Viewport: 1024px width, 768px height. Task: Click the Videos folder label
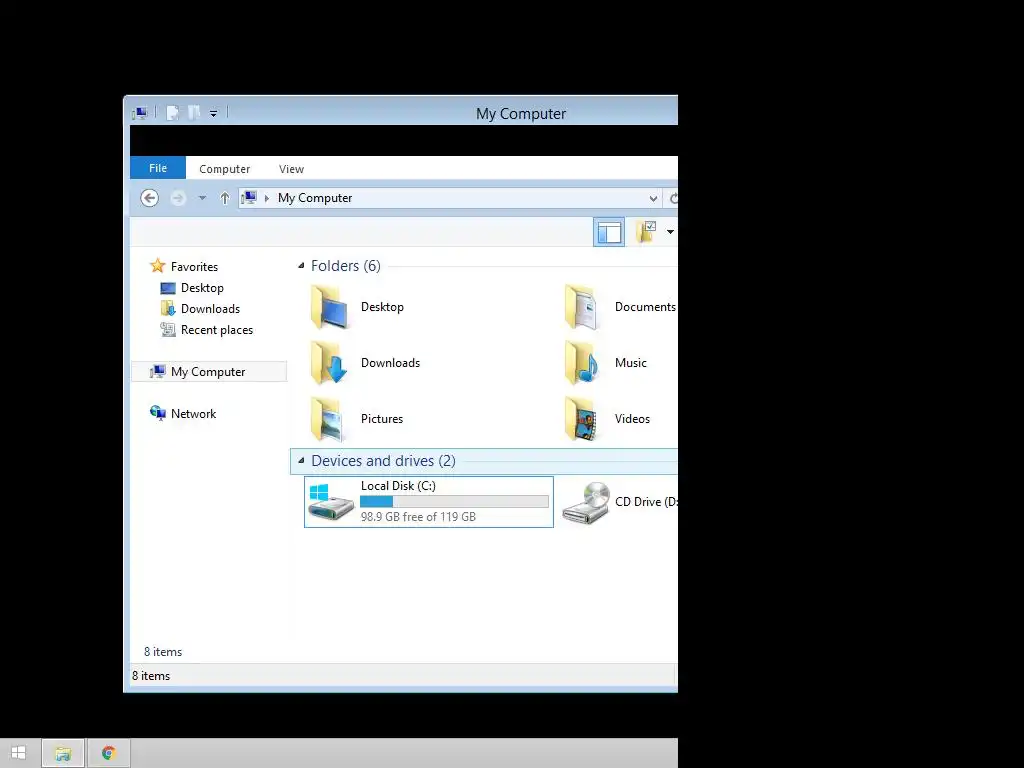coord(632,419)
